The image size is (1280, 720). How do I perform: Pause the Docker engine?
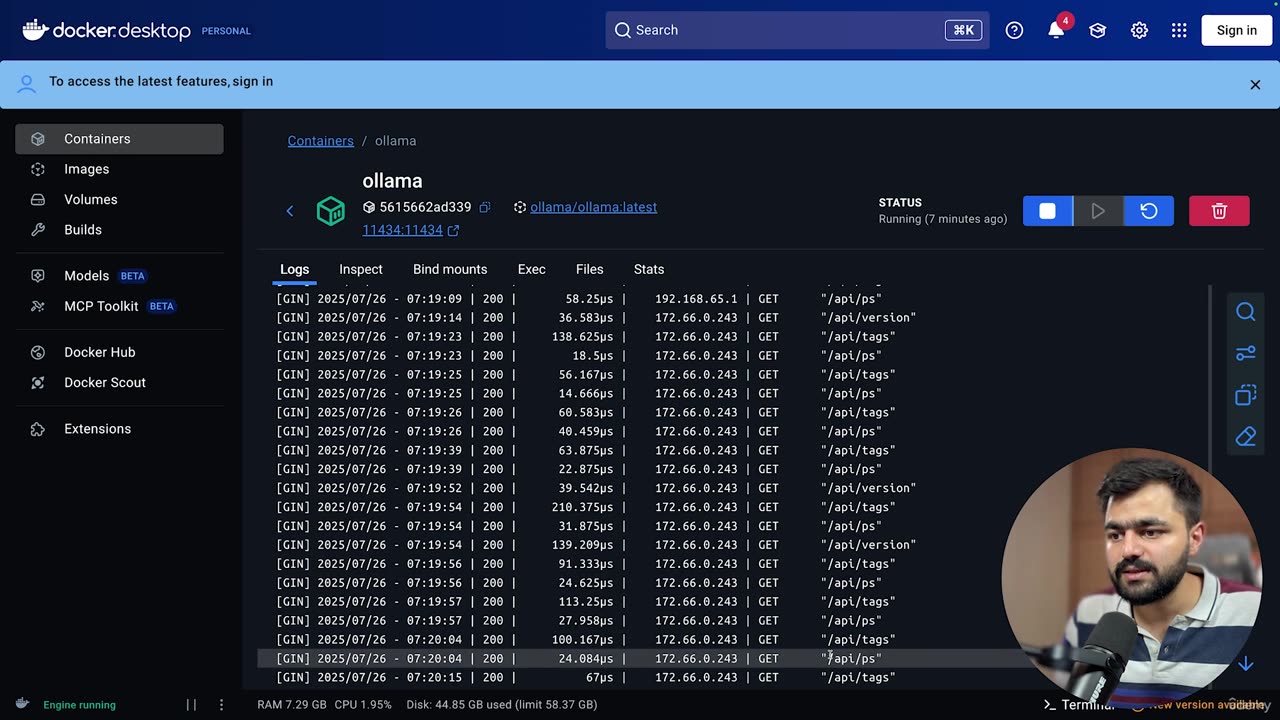click(x=191, y=705)
